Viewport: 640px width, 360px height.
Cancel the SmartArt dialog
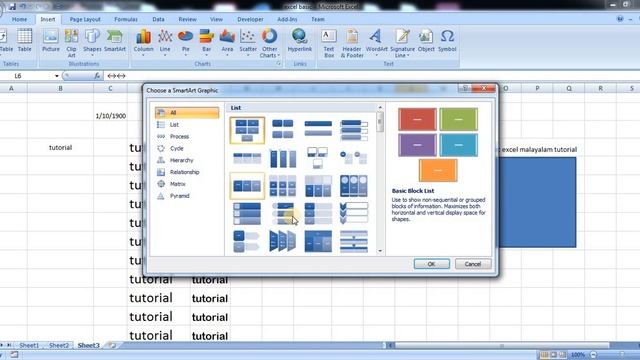pos(473,264)
